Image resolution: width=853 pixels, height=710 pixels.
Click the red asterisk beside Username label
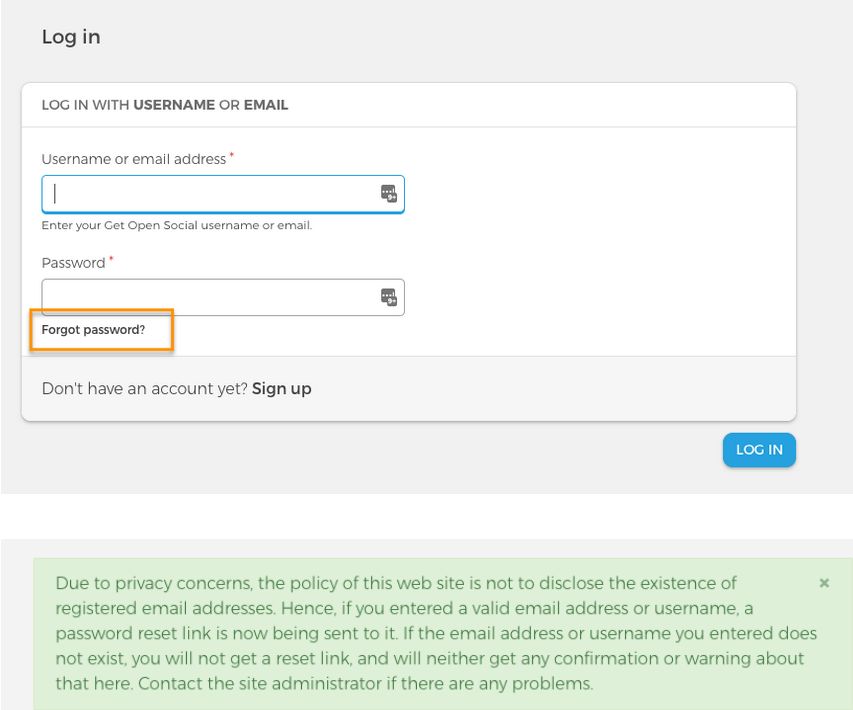(x=232, y=156)
